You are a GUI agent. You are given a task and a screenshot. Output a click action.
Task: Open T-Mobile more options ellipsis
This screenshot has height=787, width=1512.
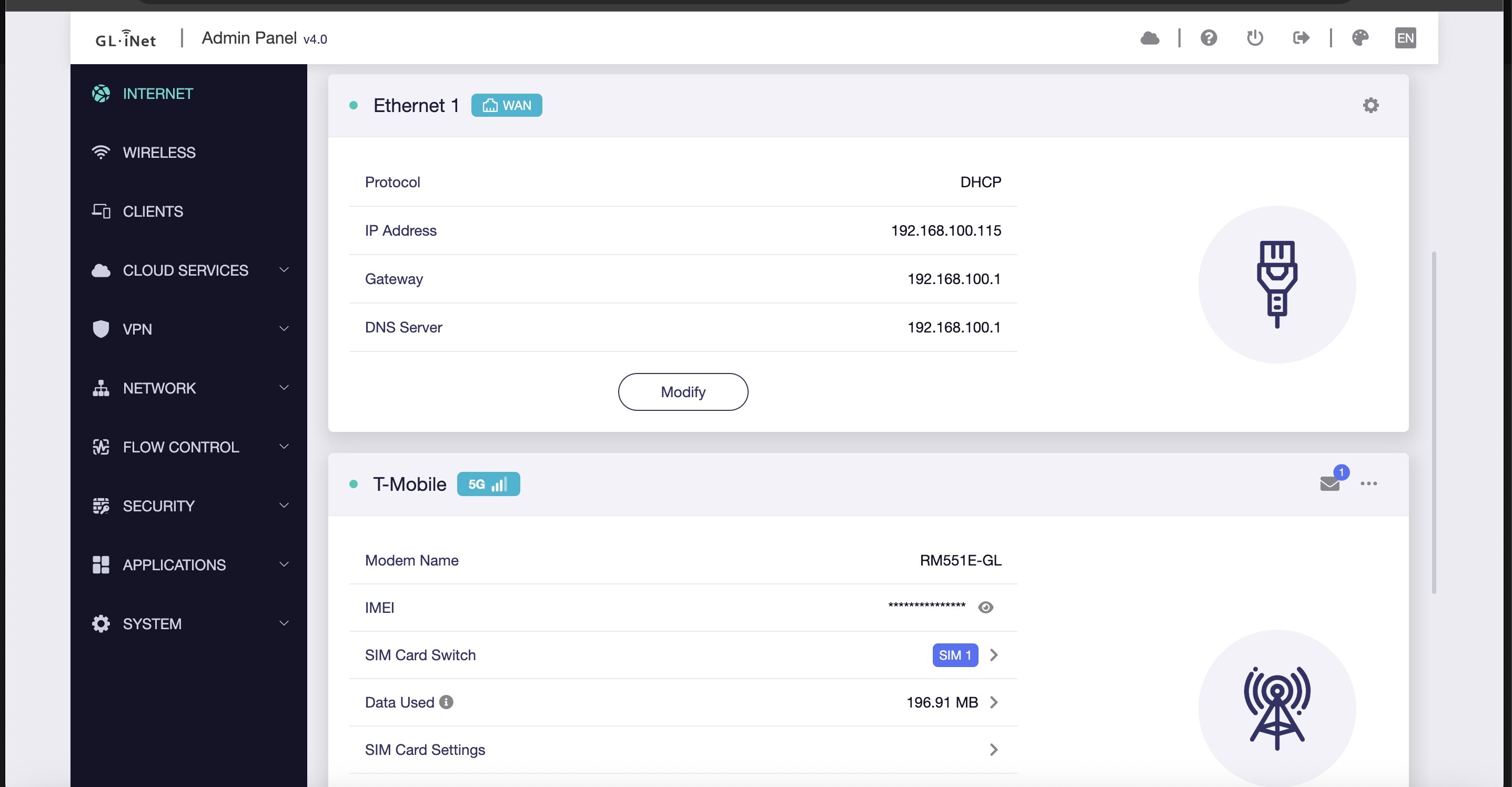(1368, 483)
